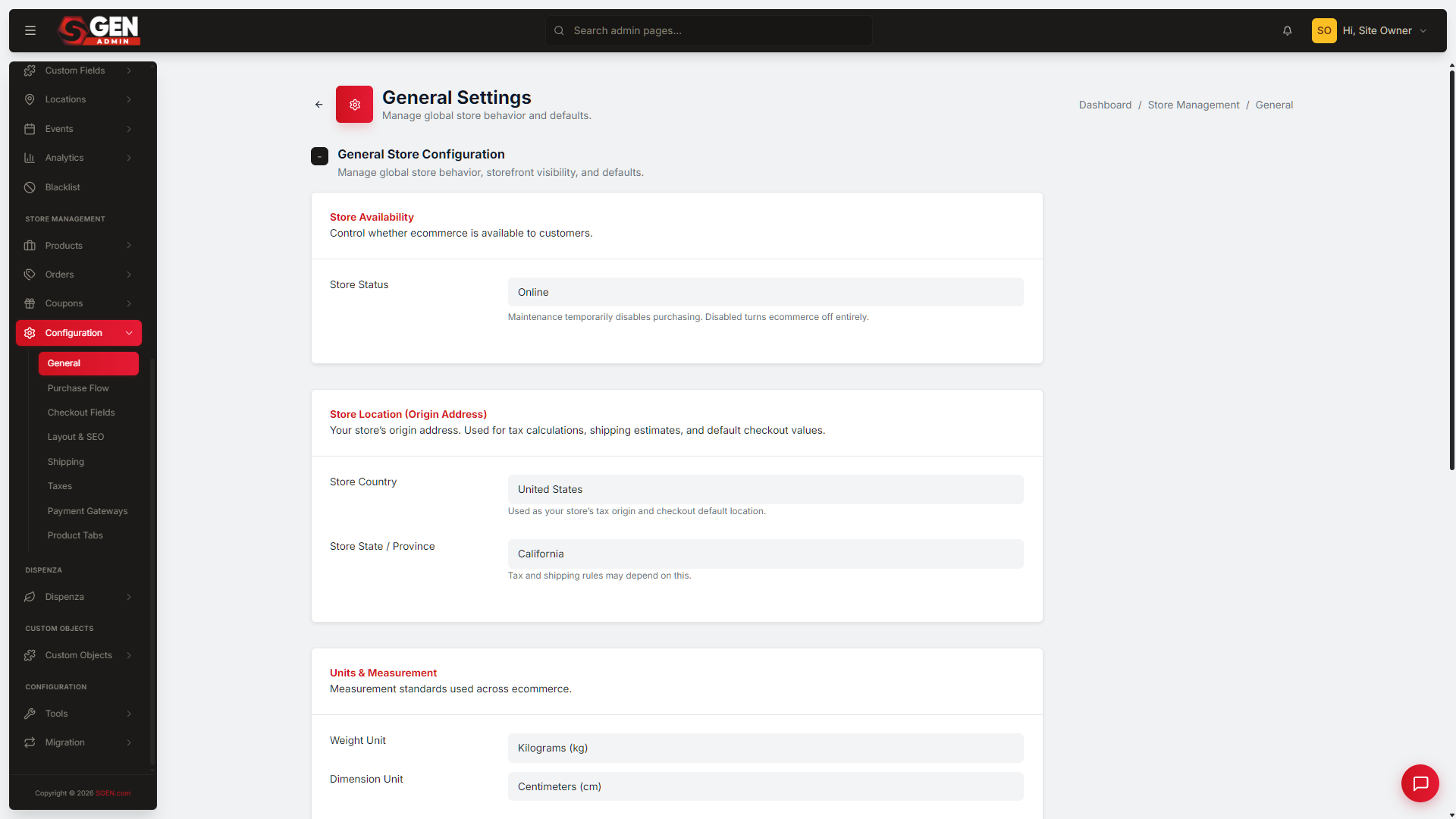Open the Dimension Unit dropdown
Screen dimensions: 1456x819
765,786
